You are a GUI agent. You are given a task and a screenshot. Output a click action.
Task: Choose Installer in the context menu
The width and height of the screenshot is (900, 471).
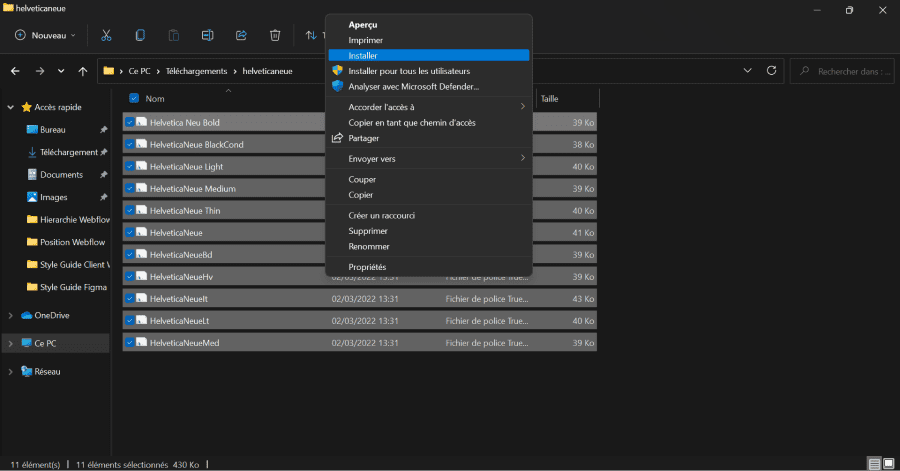pos(429,56)
